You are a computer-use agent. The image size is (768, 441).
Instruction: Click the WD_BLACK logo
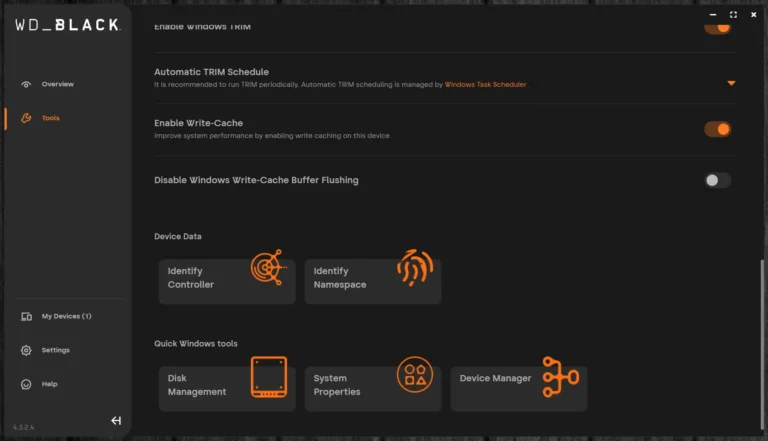pyautogui.click(x=67, y=26)
